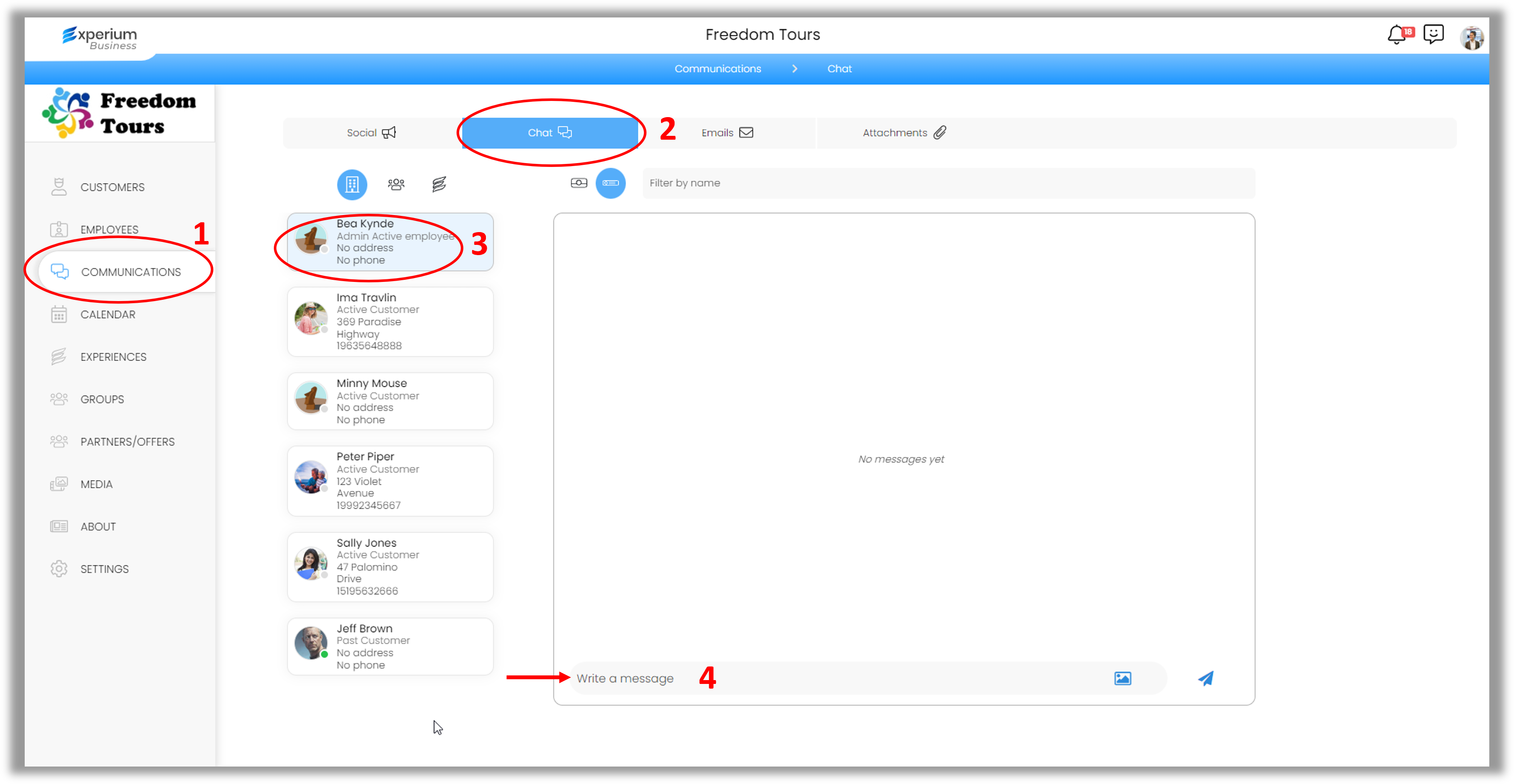1514x784 pixels.
Task: Switch to the Social tab
Action: [371, 133]
